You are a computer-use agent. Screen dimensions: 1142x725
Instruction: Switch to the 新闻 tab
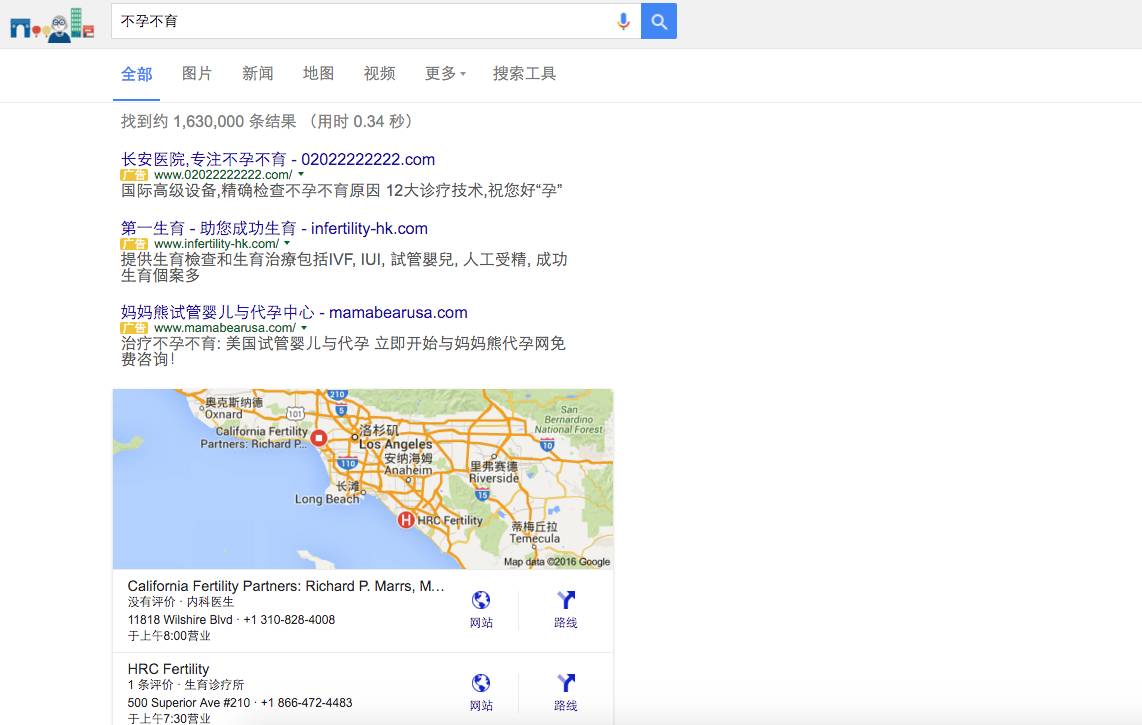(x=258, y=74)
